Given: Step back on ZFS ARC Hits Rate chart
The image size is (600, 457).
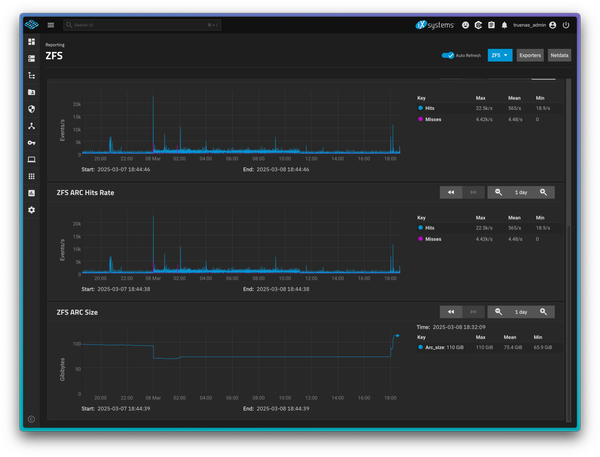Looking at the screenshot, I should (x=451, y=192).
